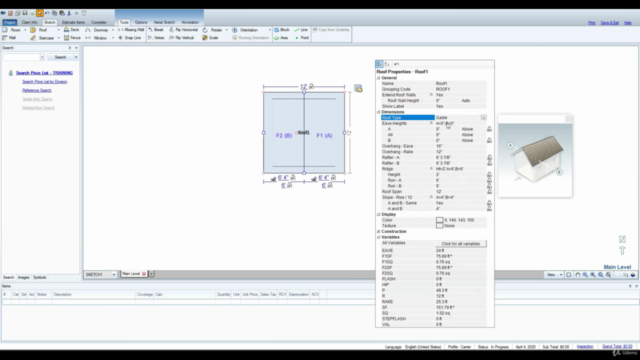Open the Orientation tool
This screenshot has width=640, height=360.
point(245,30)
